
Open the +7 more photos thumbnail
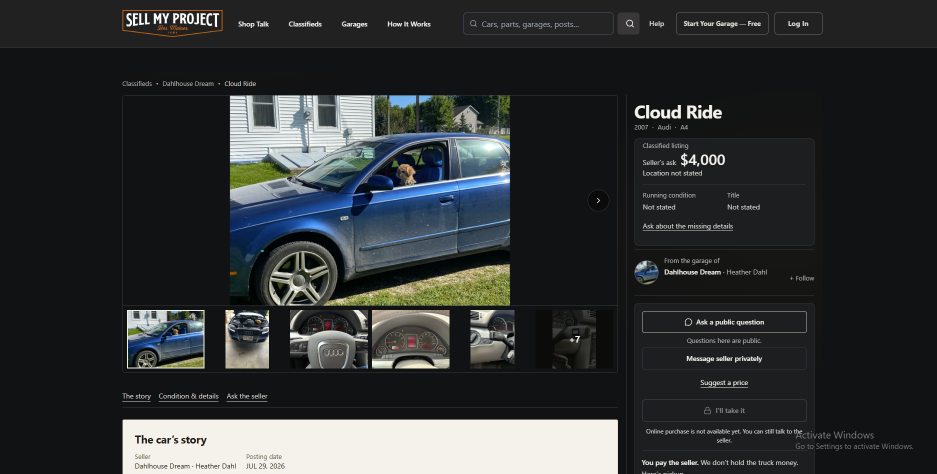(574, 339)
